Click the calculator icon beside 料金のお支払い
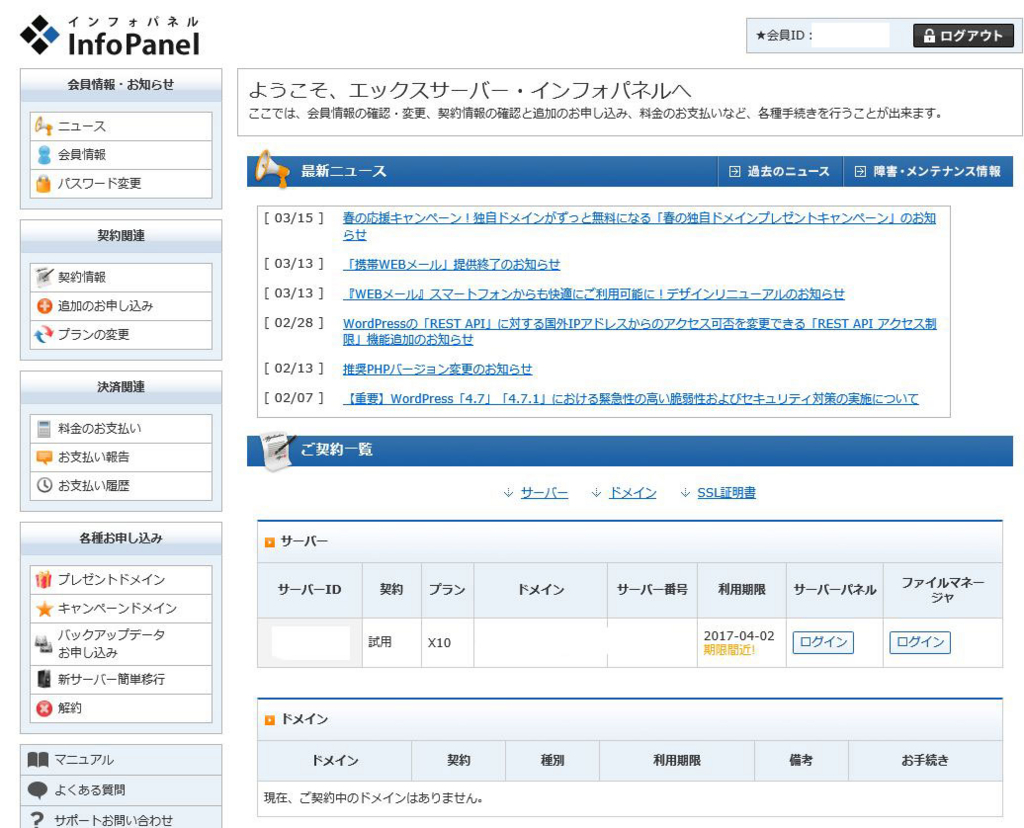Viewport: 1024px width, 828px height. click(44, 428)
